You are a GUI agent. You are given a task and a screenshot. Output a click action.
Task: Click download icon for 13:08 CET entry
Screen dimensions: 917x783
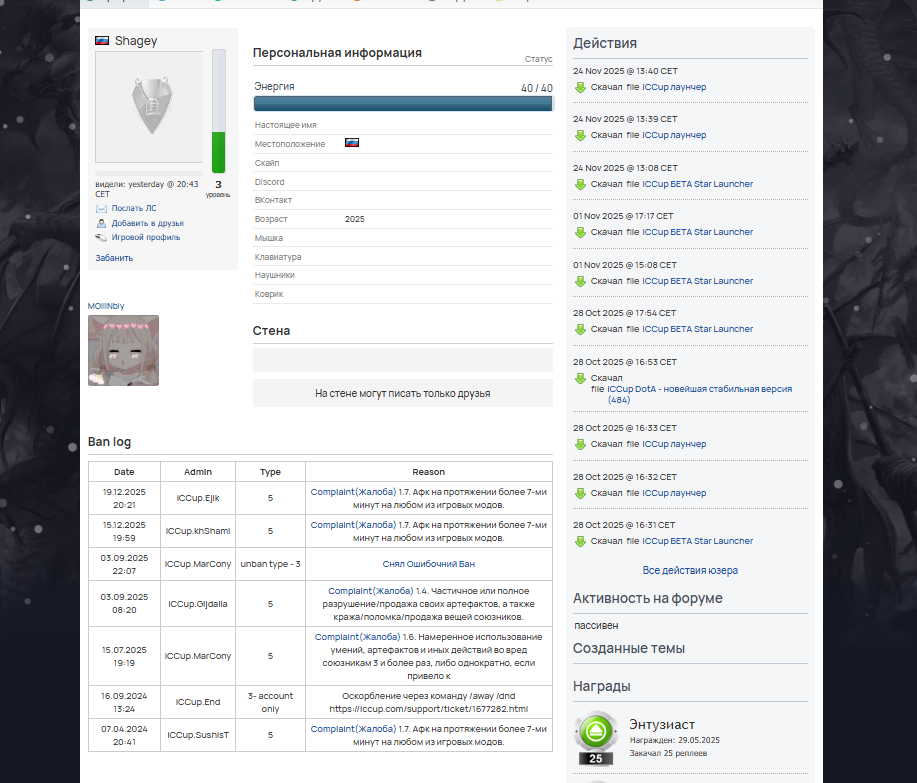(x=580, y=185)
